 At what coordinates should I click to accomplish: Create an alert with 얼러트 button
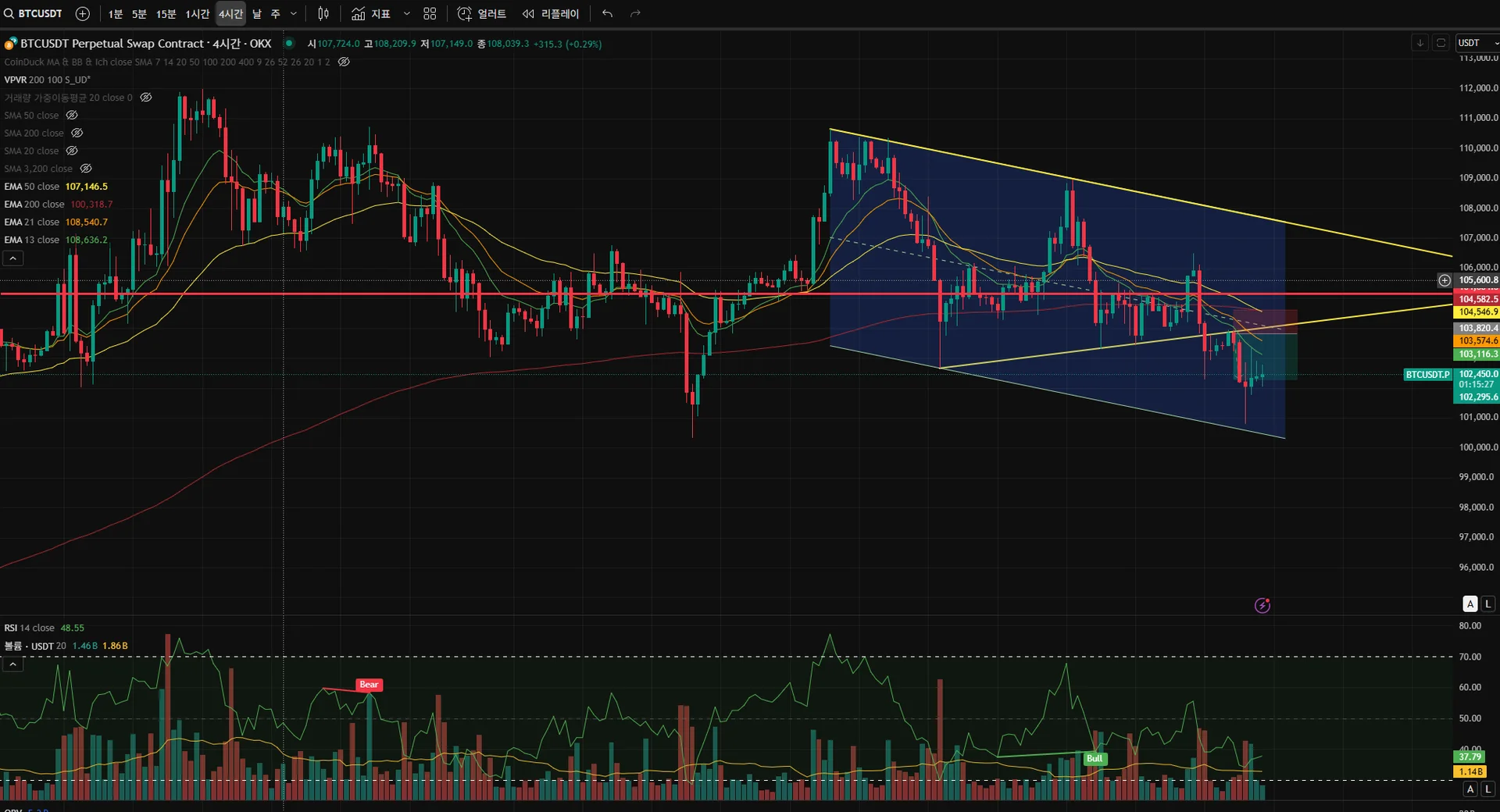[481, 13]
